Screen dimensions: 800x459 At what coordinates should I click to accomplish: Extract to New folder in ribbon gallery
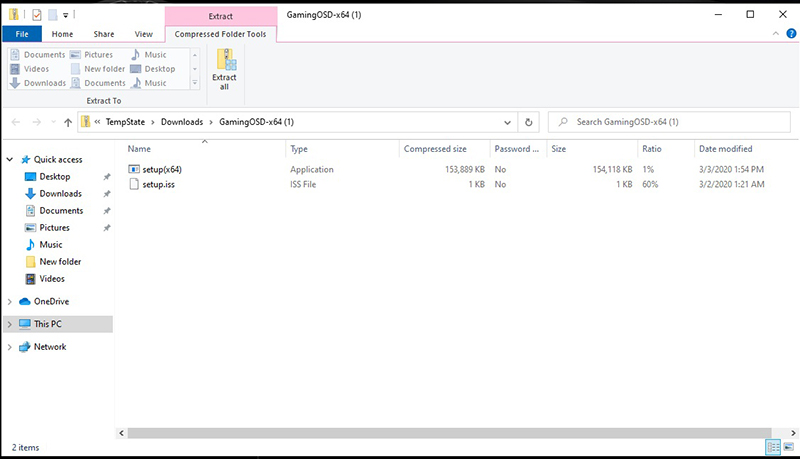pyautogui.click(x=98, y=69)
